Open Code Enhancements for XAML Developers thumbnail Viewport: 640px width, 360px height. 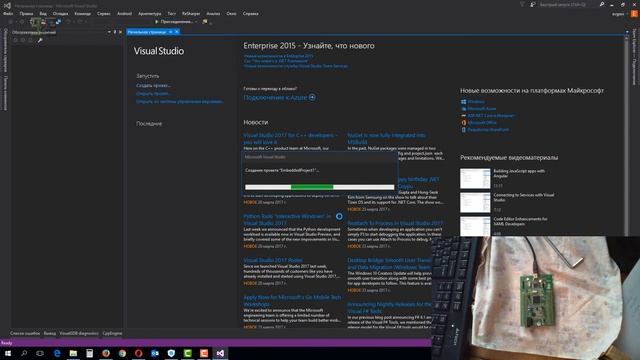coord(475,226)
